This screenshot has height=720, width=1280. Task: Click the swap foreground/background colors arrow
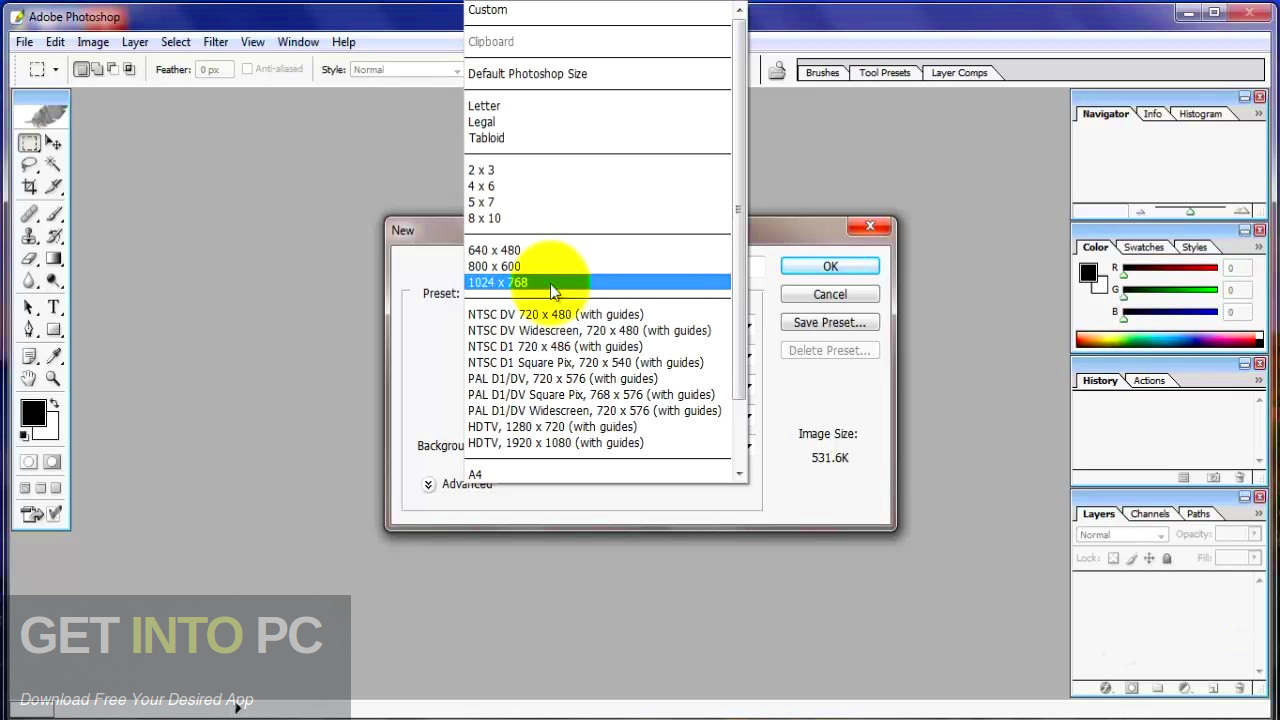point(54,403)
